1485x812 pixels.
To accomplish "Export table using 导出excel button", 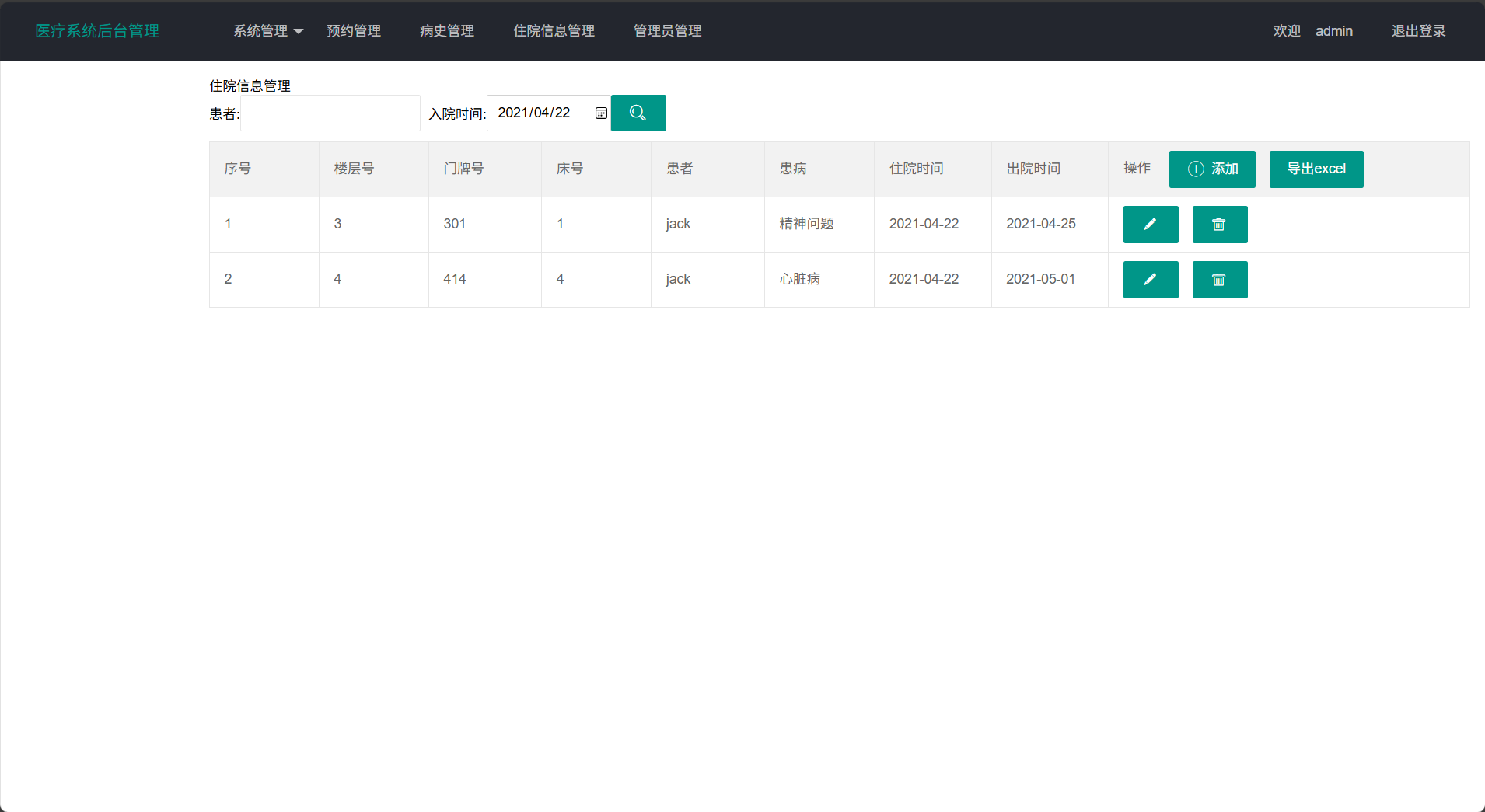I will 1316,169.
